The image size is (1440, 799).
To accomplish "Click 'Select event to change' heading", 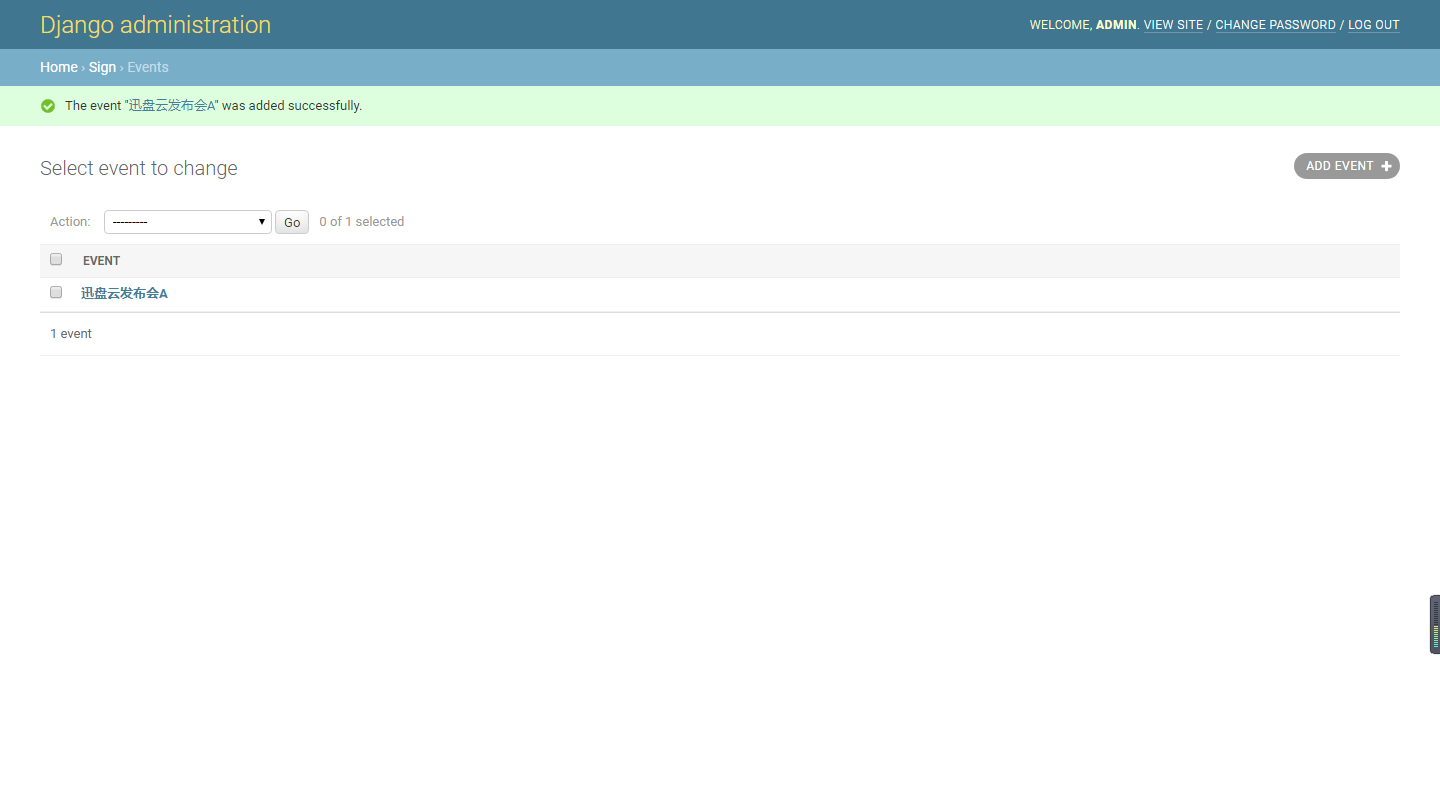I will coord(139,168).
